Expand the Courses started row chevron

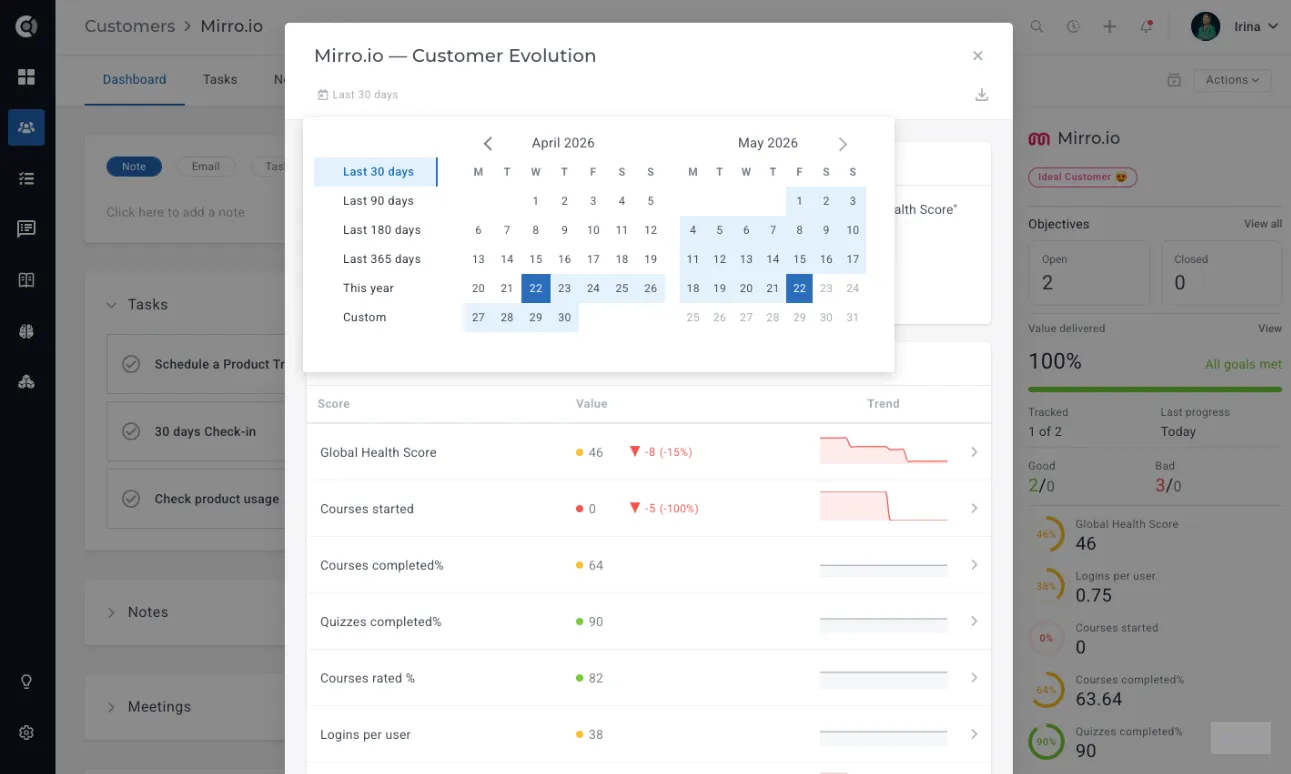[974, 509]
